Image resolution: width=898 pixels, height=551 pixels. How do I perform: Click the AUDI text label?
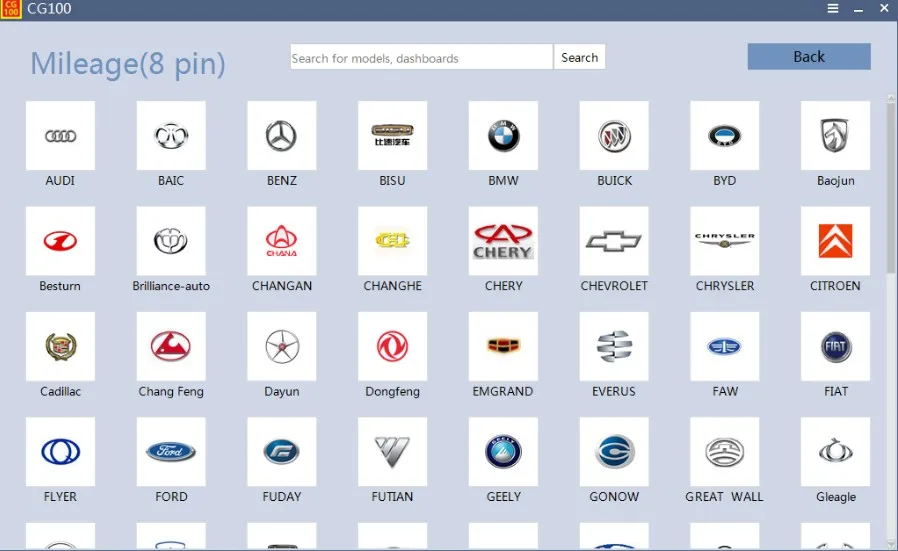pyautogui.click(x=60, y=180)
